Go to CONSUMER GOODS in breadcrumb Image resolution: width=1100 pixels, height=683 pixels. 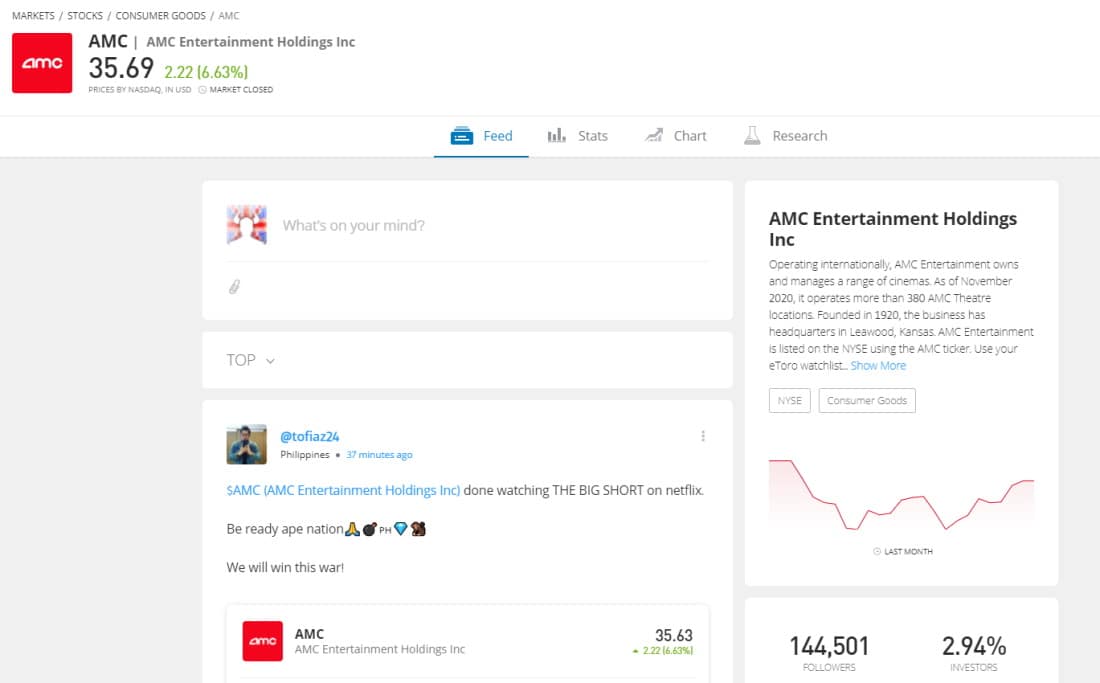coord(161,15)
